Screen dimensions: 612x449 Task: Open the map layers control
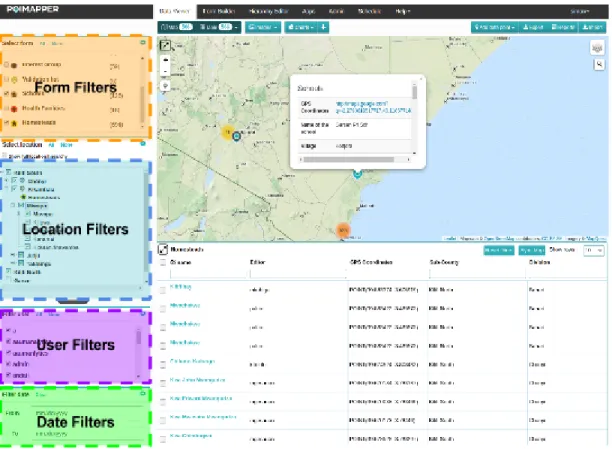coord(597,48)
